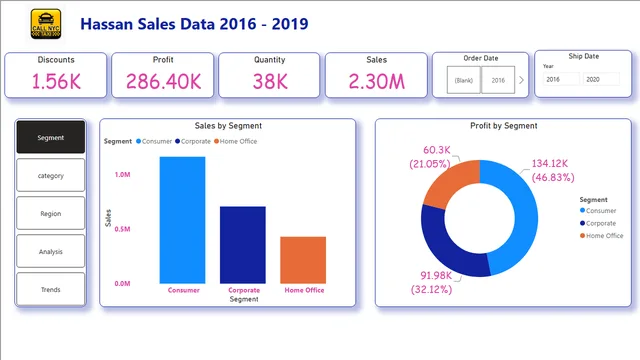640x360 pixels.
Task: Go to the Trends page button
Action: pyautogui.click(x=51, y=289)
